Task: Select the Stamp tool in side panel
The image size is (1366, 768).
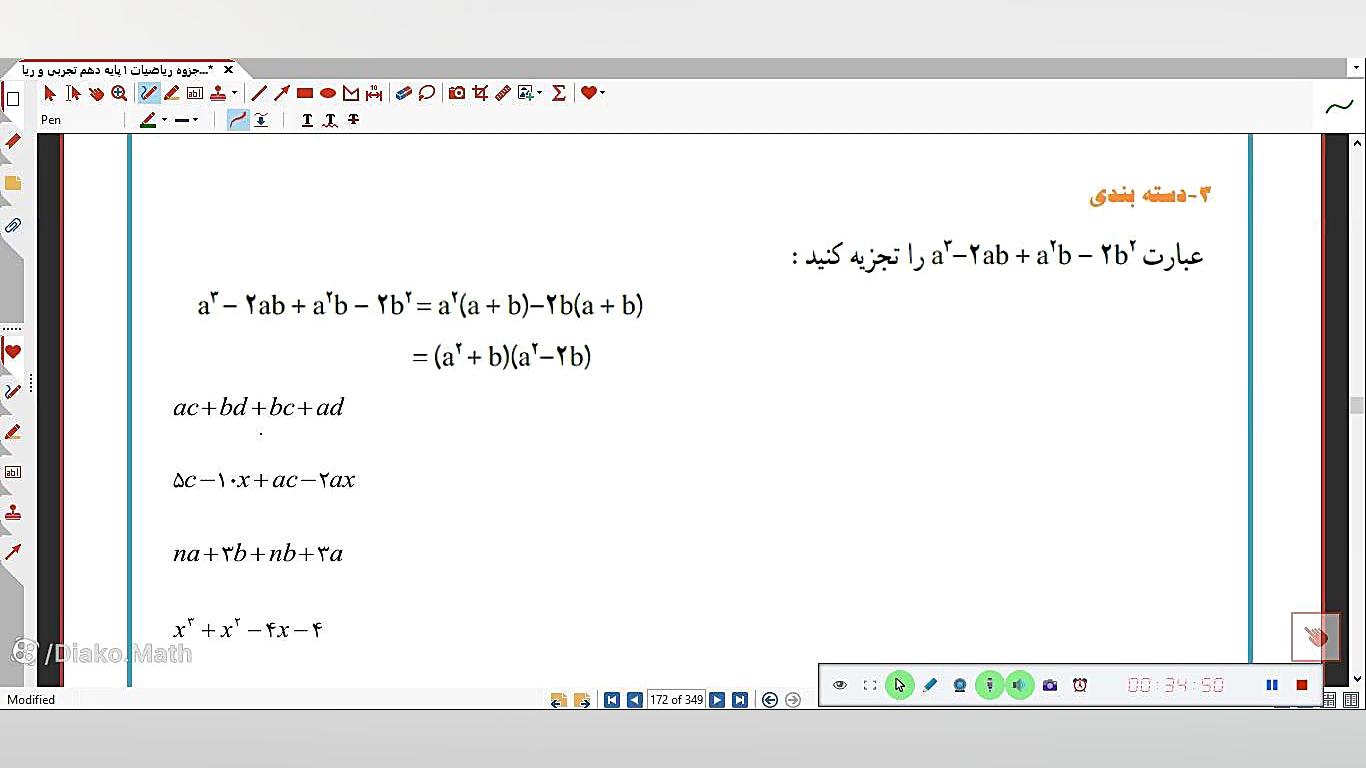Action: (x=12, y=512)
